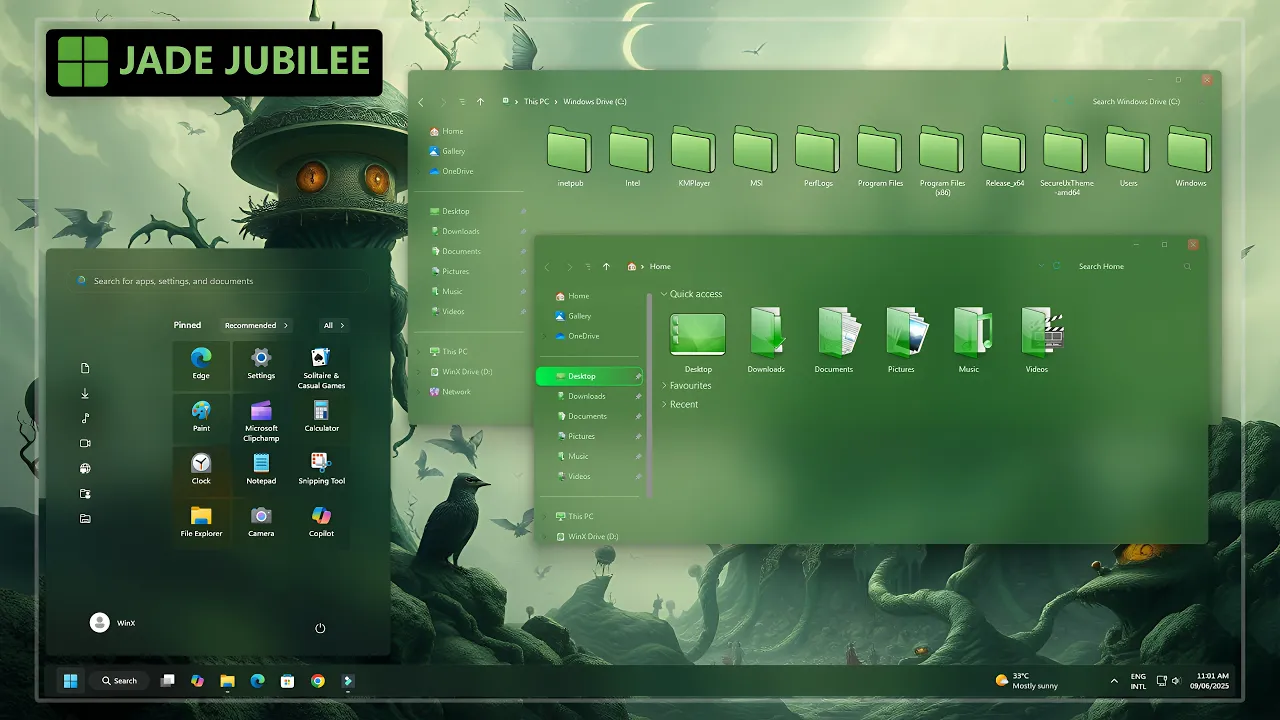Select the KMPlayer folder

tap(694, 157)
